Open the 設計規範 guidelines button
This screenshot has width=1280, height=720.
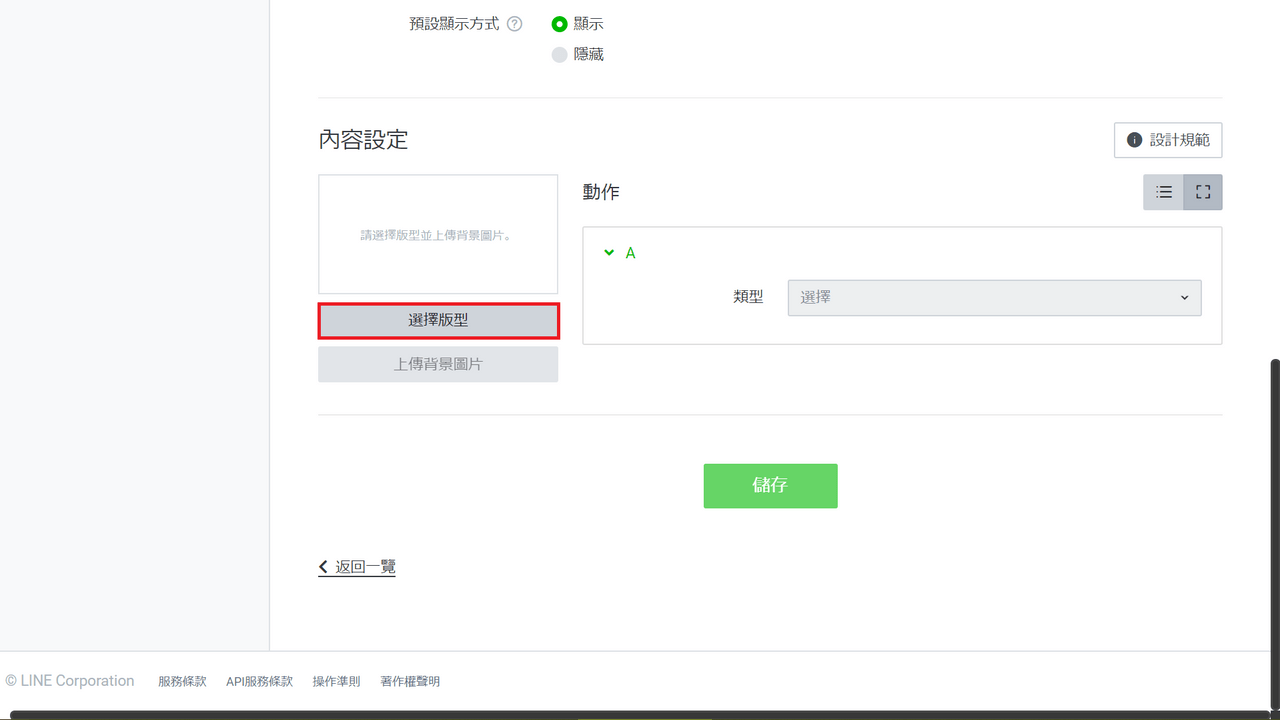(1168, 140)
